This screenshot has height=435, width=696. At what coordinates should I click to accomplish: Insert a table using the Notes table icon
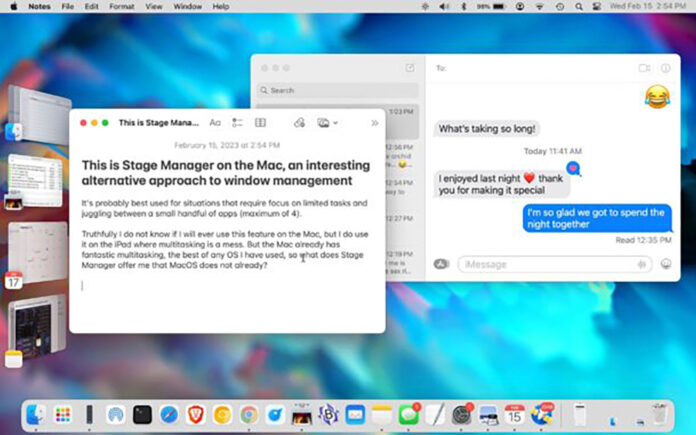click(x=261, y=123)
